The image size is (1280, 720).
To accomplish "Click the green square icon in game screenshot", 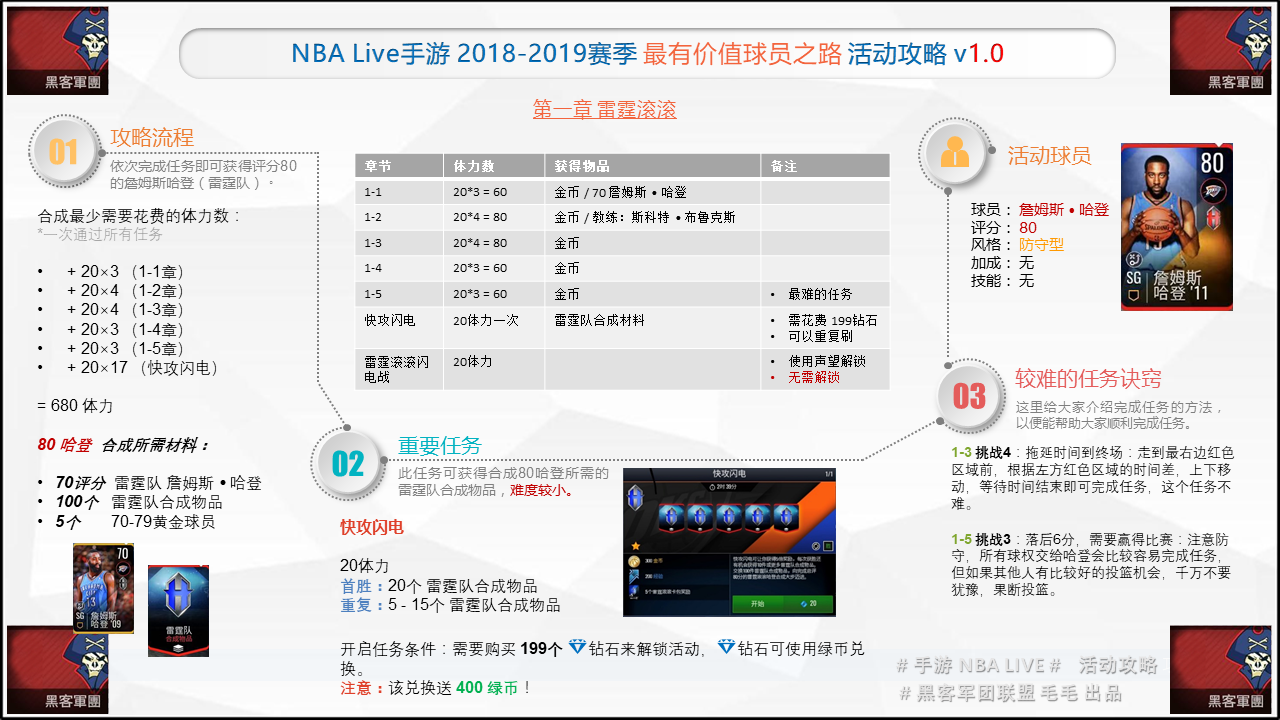I will click(x=828, y=546).
